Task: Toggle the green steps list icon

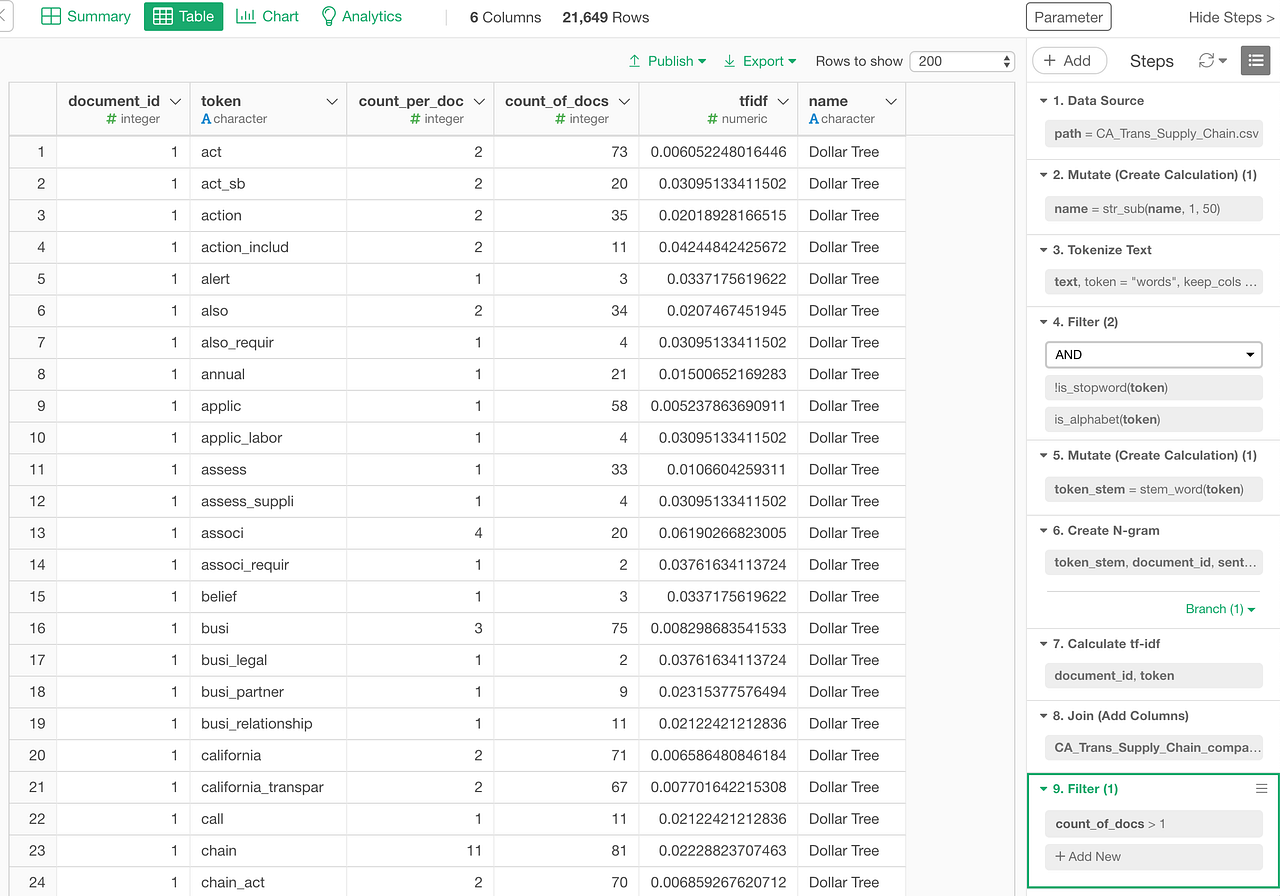Action: pos(1255,60)
